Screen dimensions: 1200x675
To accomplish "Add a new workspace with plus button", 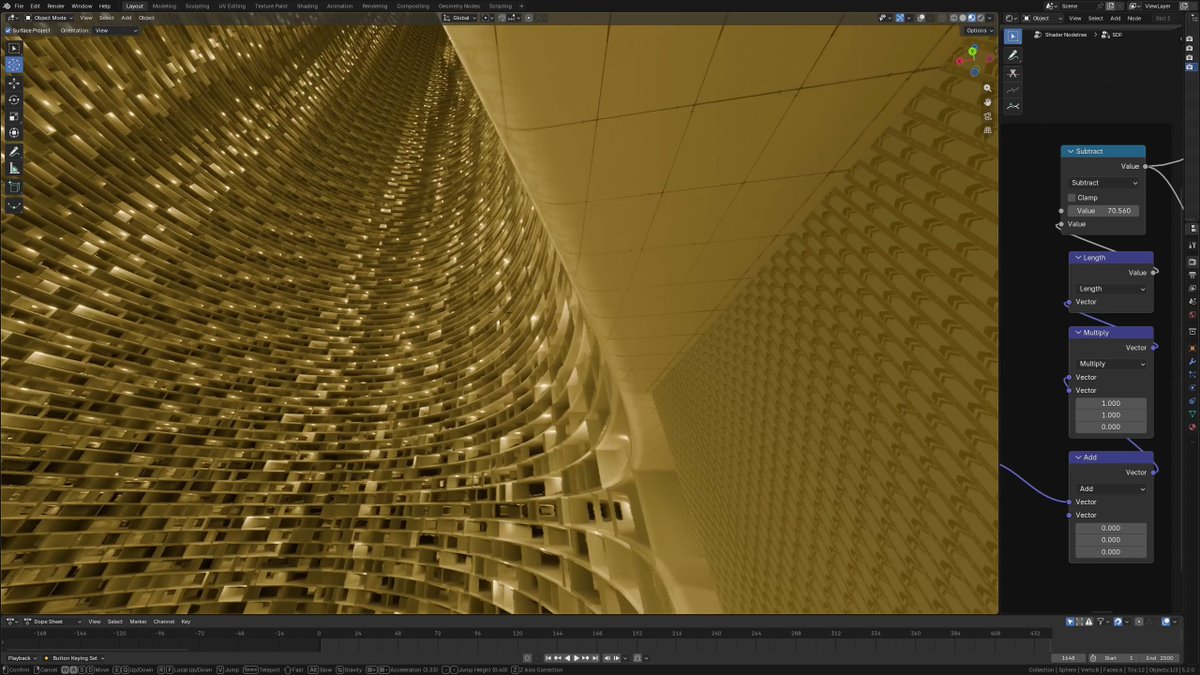I will pyautogui.click(x=520, y=6).
